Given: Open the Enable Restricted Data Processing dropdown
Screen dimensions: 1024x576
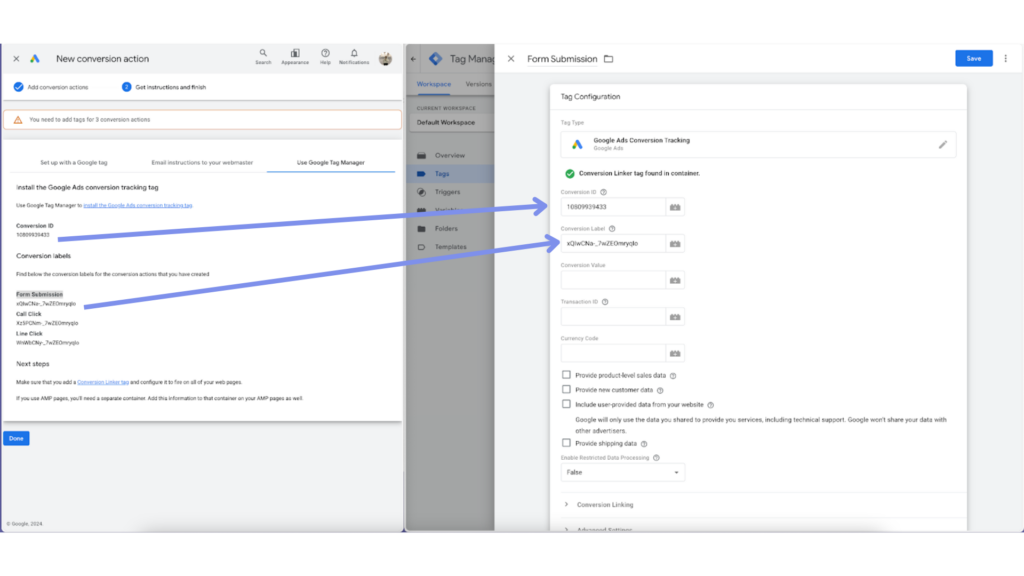Looking at the screenshot, I should pos(622,472).
